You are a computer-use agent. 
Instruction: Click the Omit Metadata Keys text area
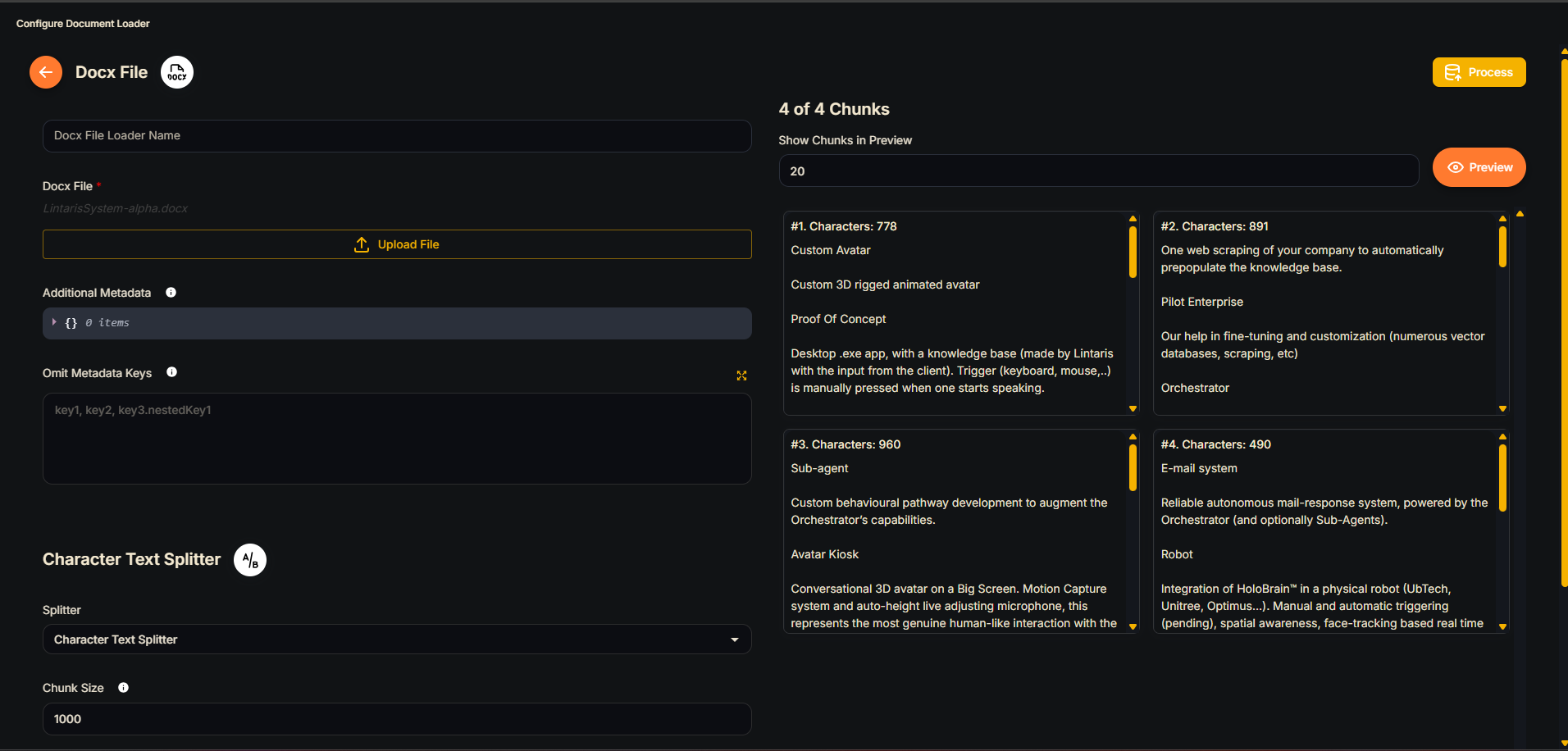click(397, 439)
